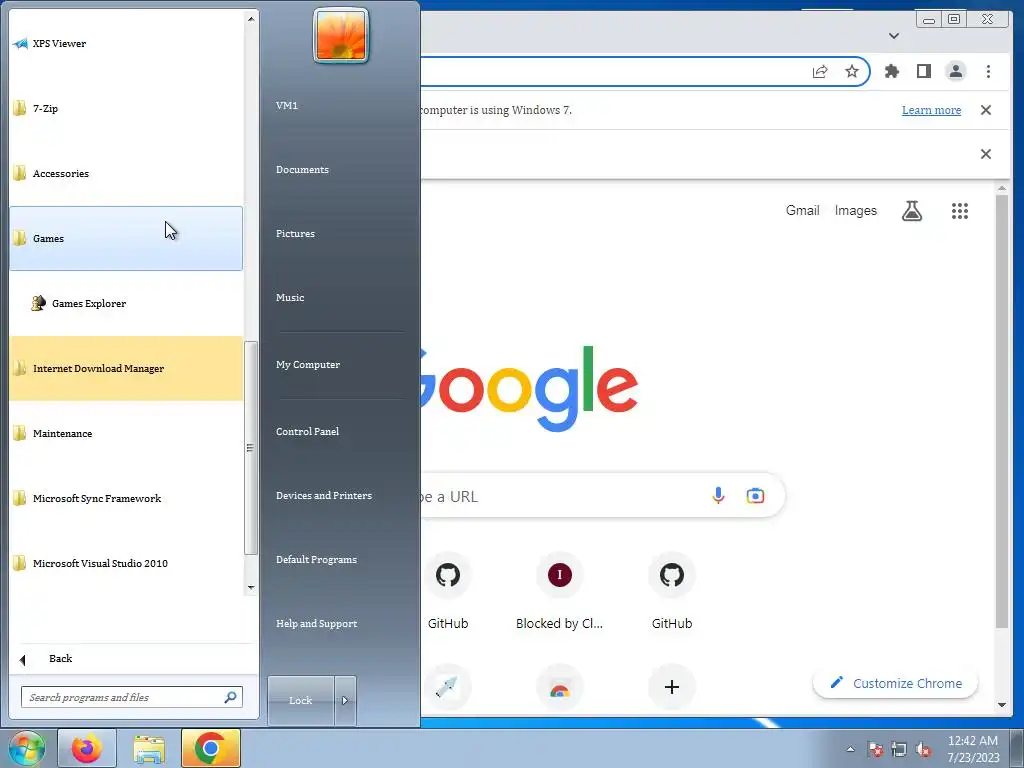Open the Blocked by Cl... shortcut
Screen dimensions: 1024x768
point(560,592)
